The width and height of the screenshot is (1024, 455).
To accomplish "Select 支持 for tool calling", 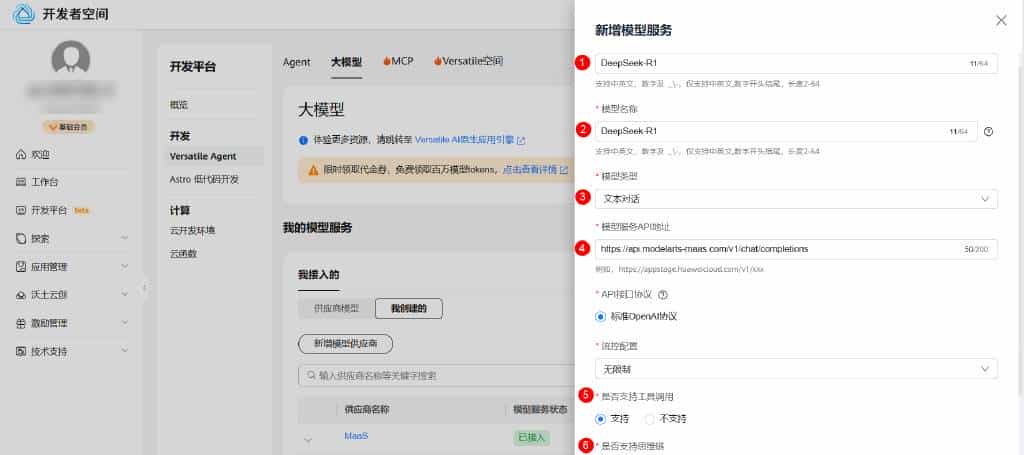I will (601, 418).
